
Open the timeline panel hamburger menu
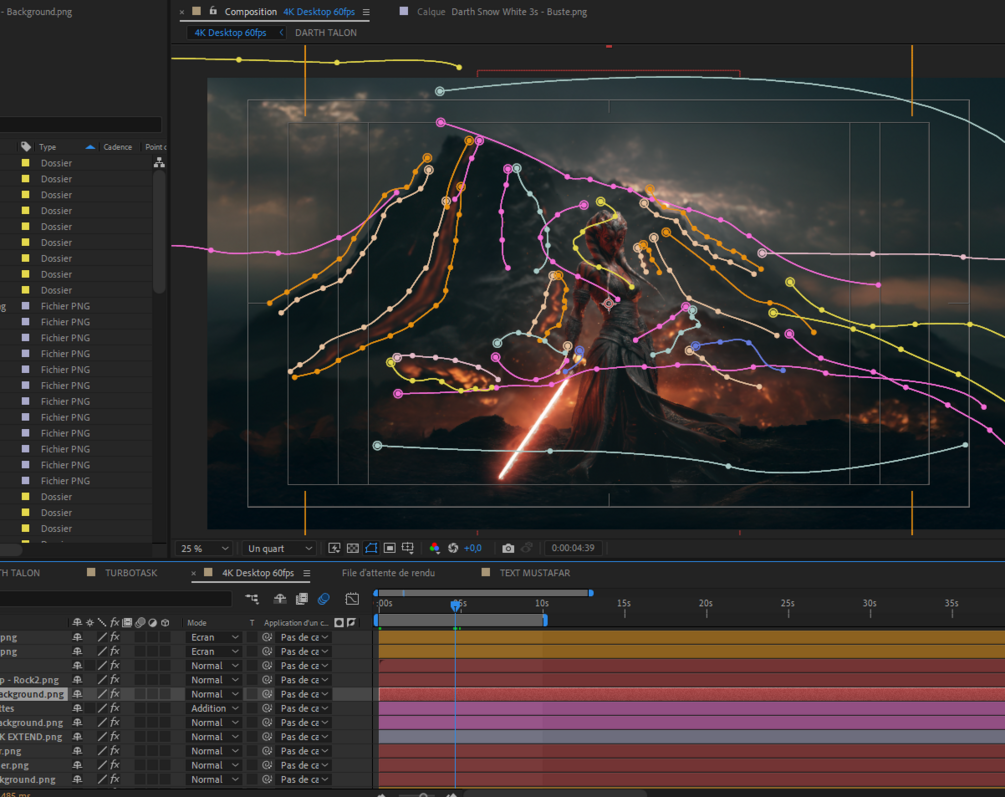pos(306,573)
